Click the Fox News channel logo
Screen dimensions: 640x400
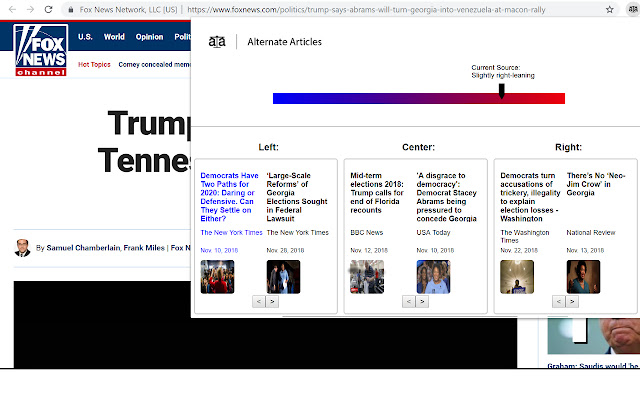pyautogui.click(x=41, y=50)
